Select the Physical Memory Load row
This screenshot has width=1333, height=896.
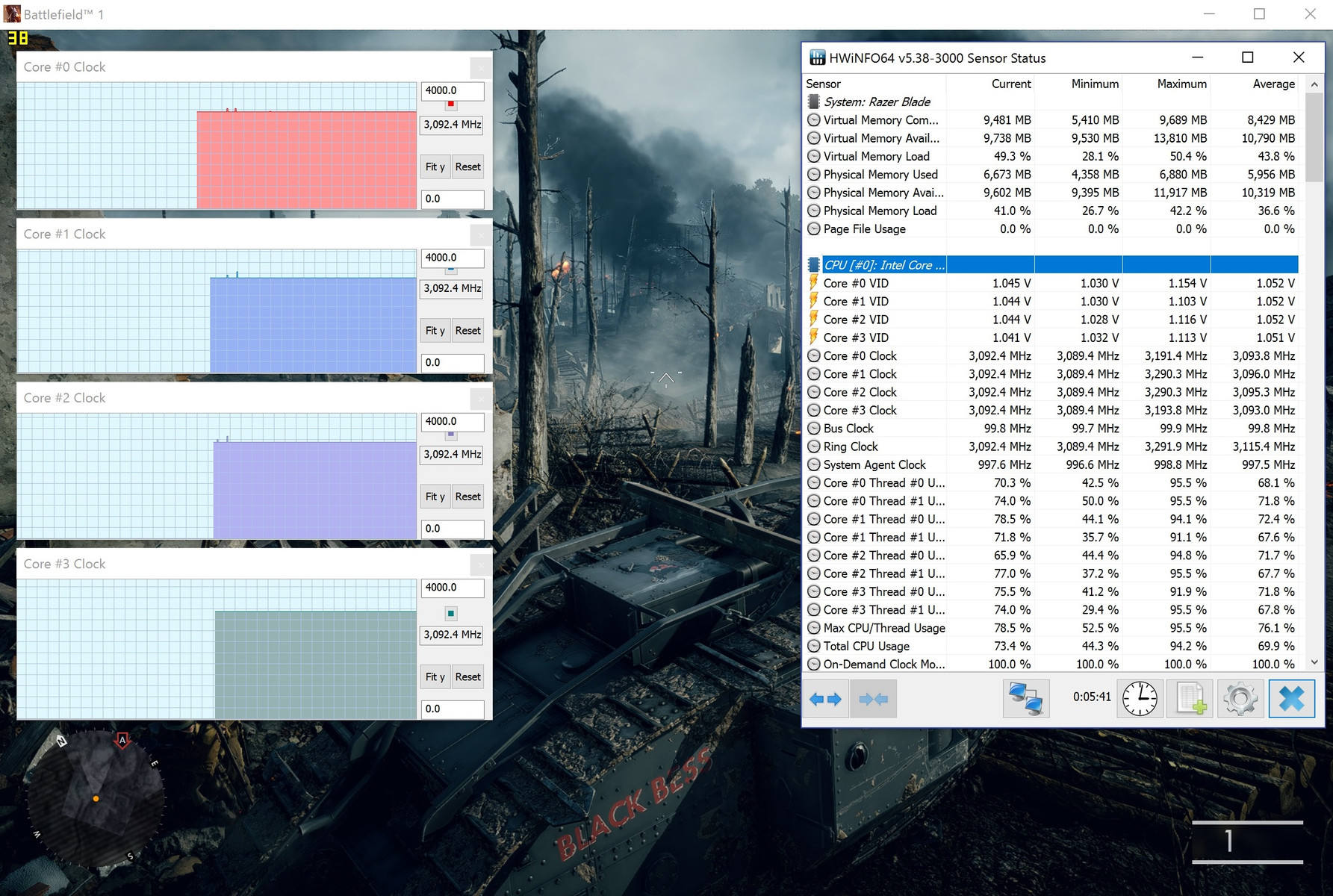point(1051,211)
